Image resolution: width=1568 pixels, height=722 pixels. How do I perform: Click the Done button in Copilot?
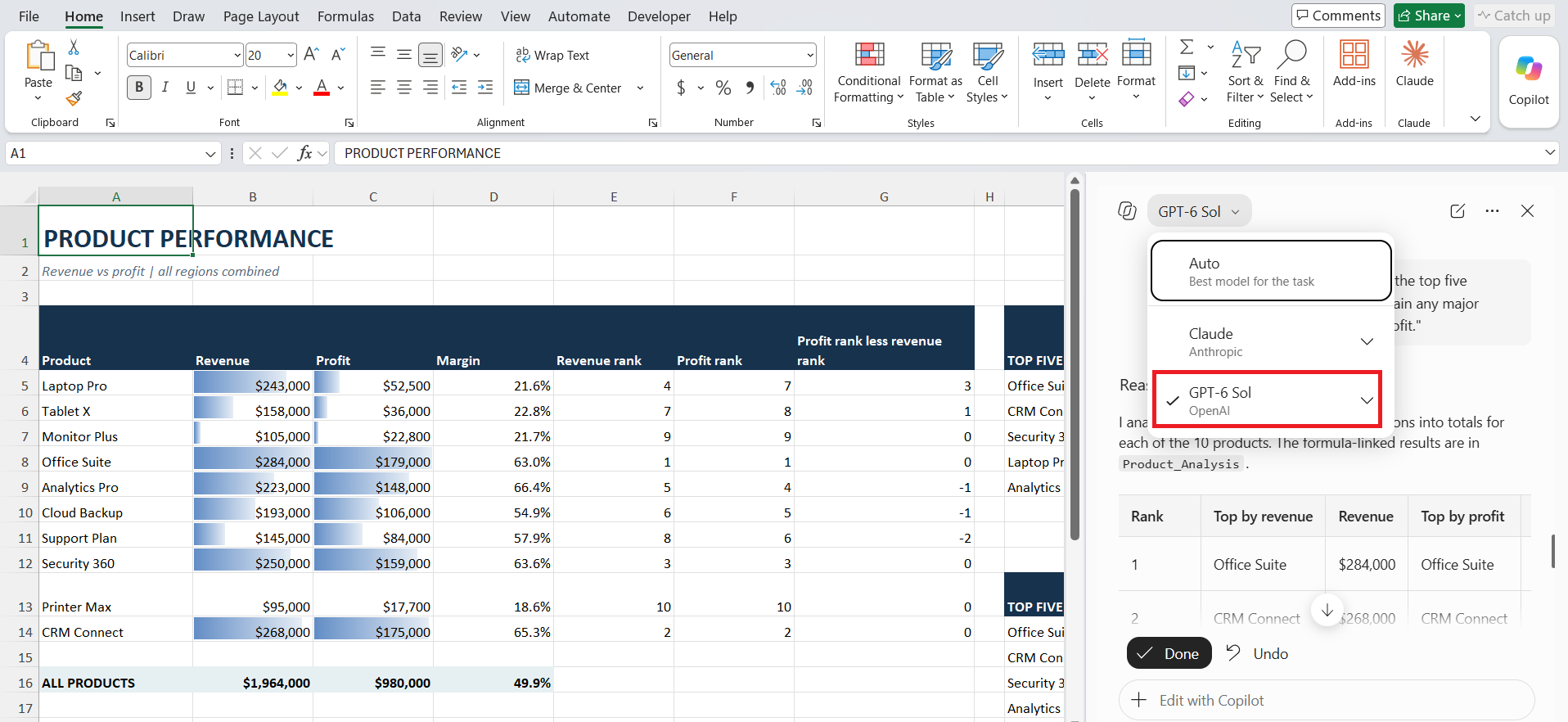click(1169, 653)
